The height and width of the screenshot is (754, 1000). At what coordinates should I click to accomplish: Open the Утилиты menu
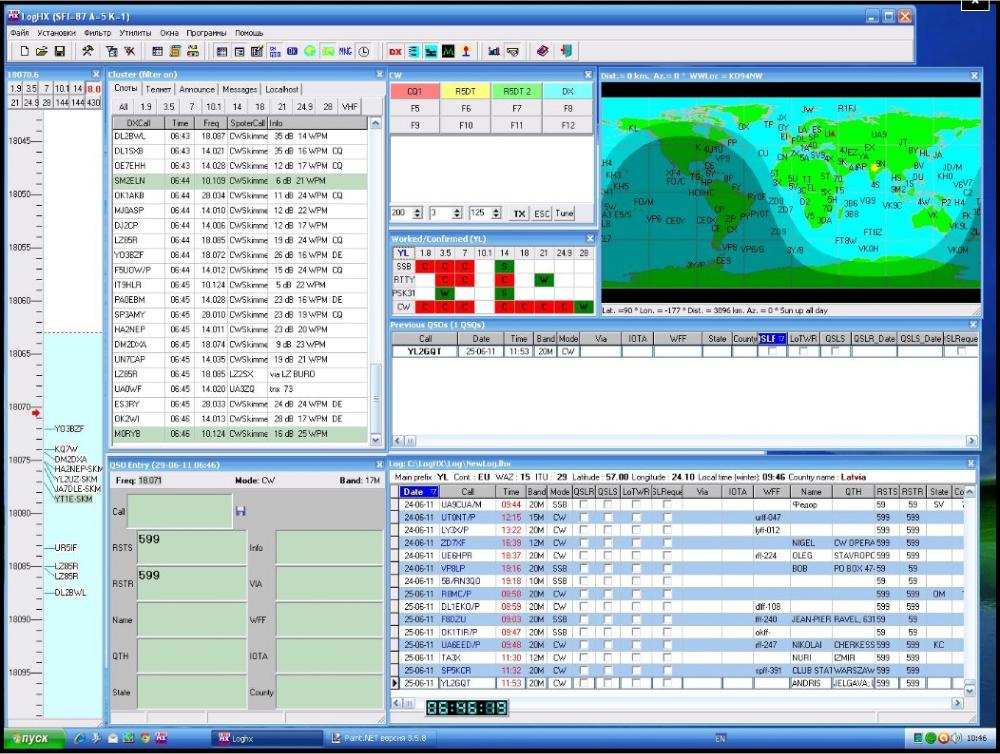pyautogui.click(x=135, y=33)
